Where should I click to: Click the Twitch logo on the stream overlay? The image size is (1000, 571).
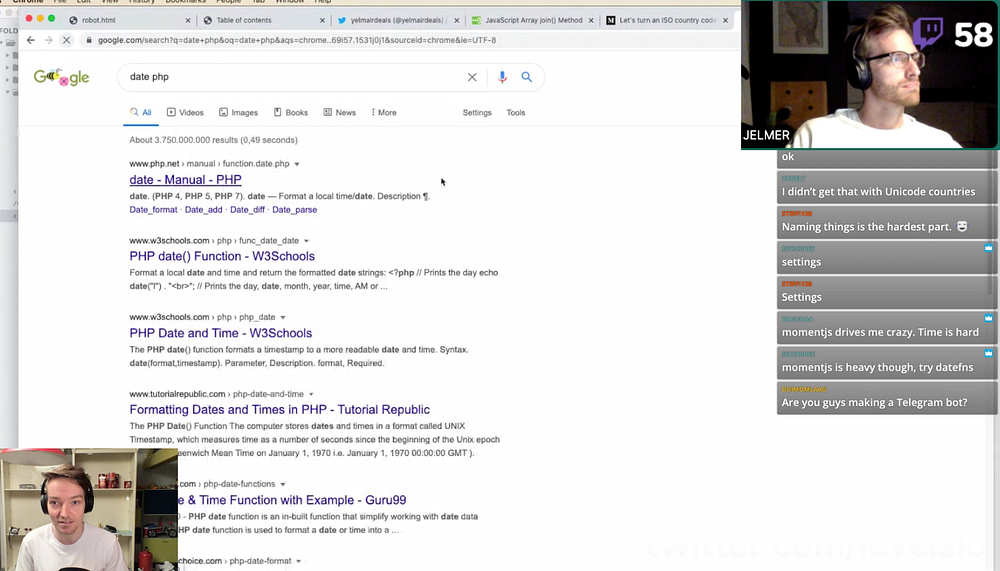pyautogui.click(x=929, y=33)
